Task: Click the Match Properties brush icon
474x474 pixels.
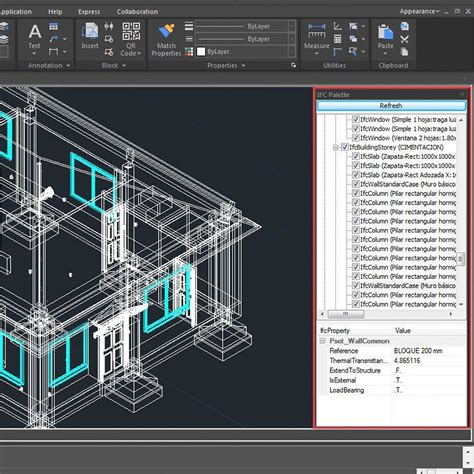Action: click(x=166, y=31)
